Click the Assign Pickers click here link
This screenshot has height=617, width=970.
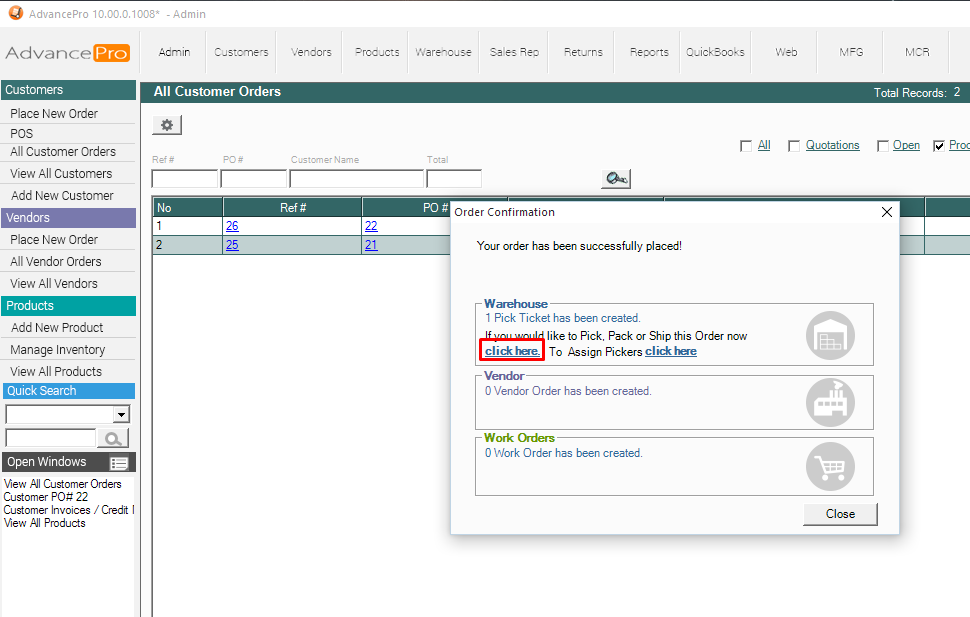point(671,351)
